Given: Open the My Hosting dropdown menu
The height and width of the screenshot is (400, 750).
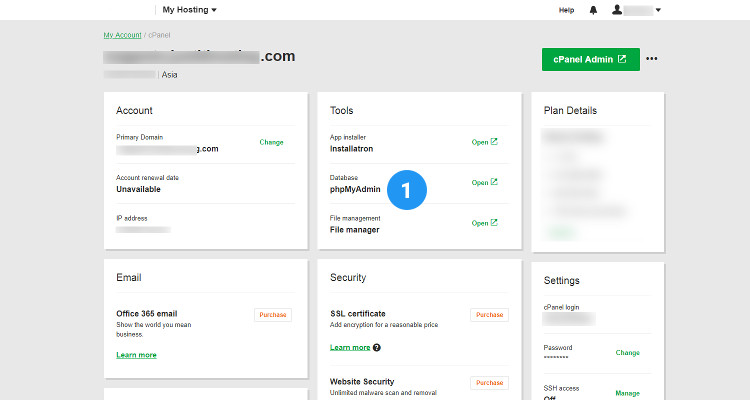Looking at the screenshot, I should click(189, 10).
